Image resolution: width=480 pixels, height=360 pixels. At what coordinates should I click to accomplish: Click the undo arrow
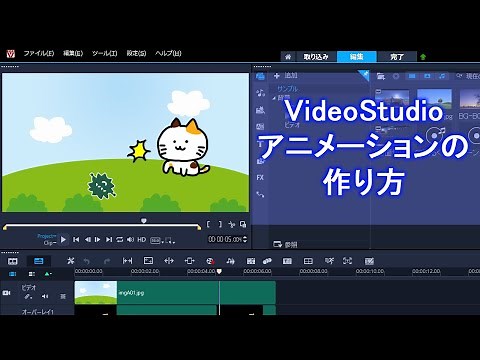pos(87,261)
